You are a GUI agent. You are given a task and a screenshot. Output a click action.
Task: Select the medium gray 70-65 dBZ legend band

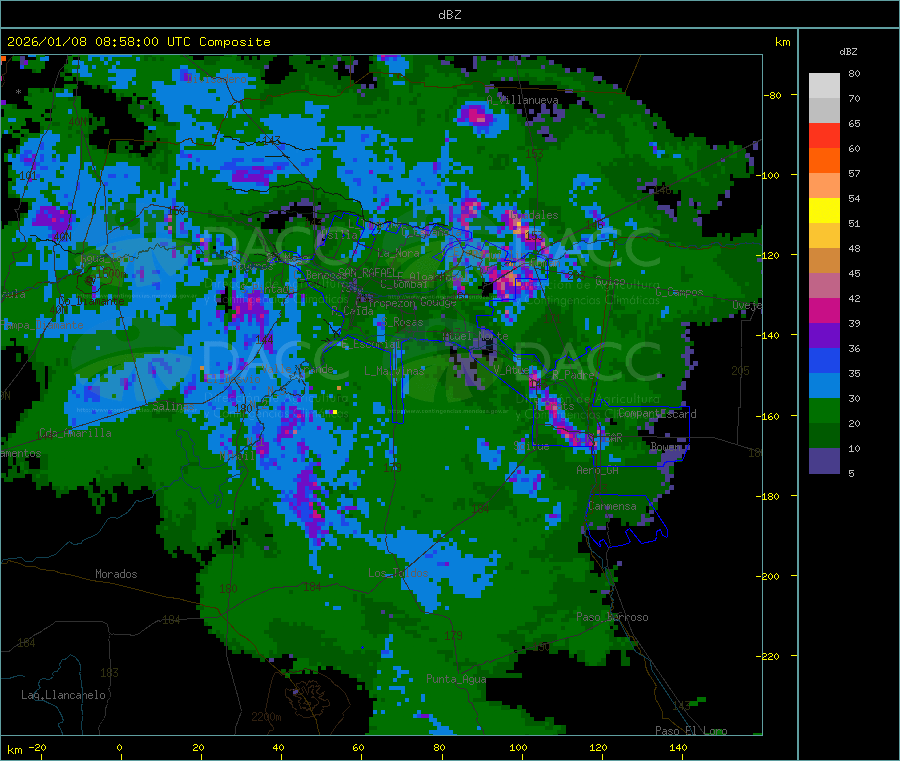coord(824,111)
